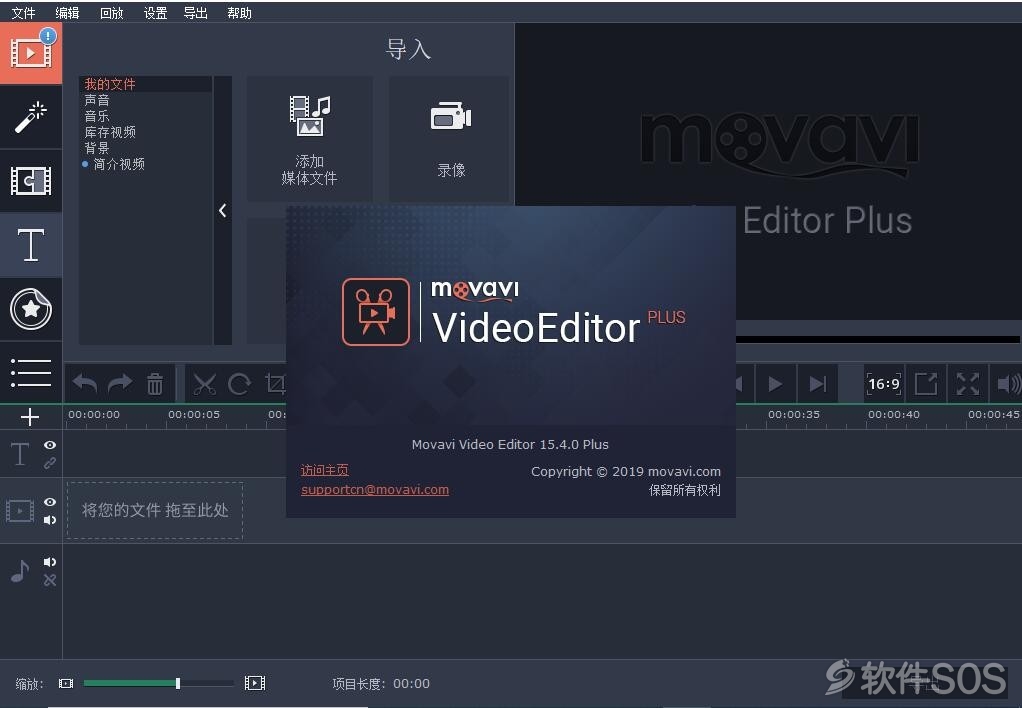Click the video track film icon
Viewport: 1022px width, 708px height.
20,510
